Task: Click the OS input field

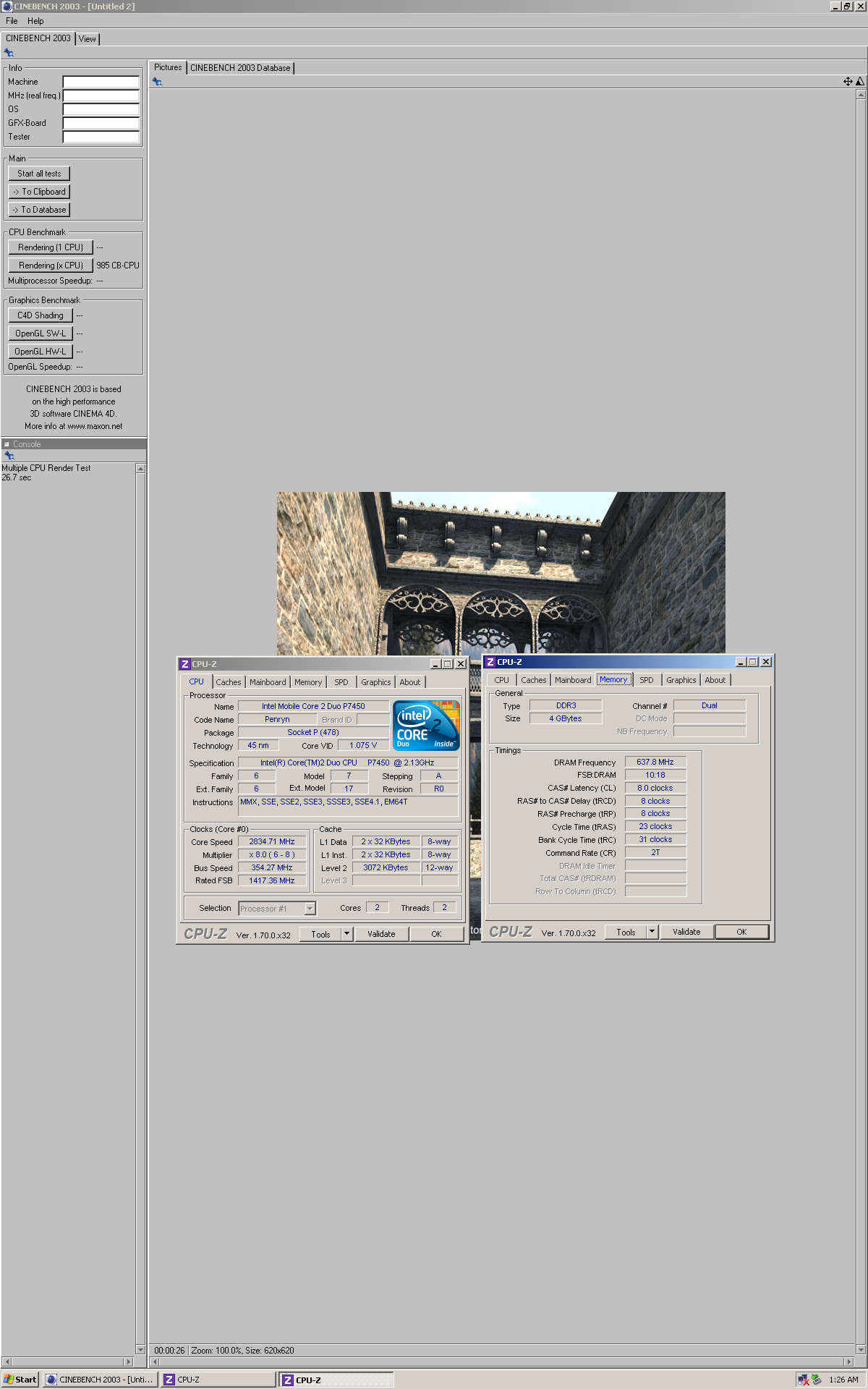Action: coord(101,109)
